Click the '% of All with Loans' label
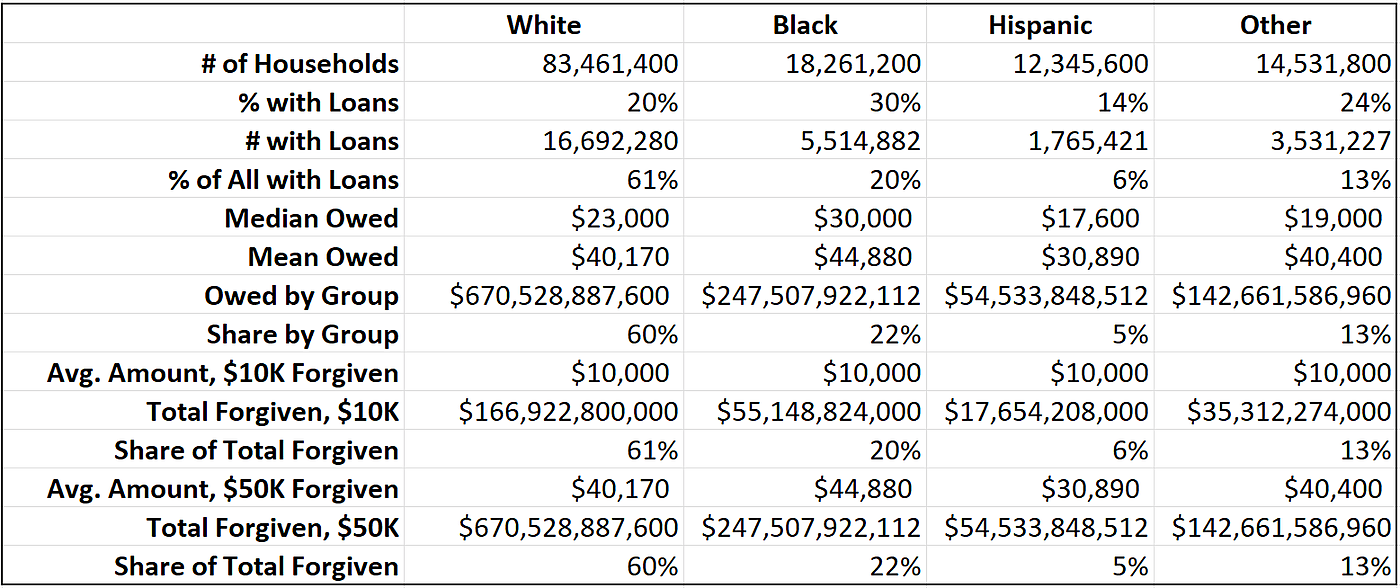The height and width of the screenshot is (588, 1400). click(x=283, y=180)
